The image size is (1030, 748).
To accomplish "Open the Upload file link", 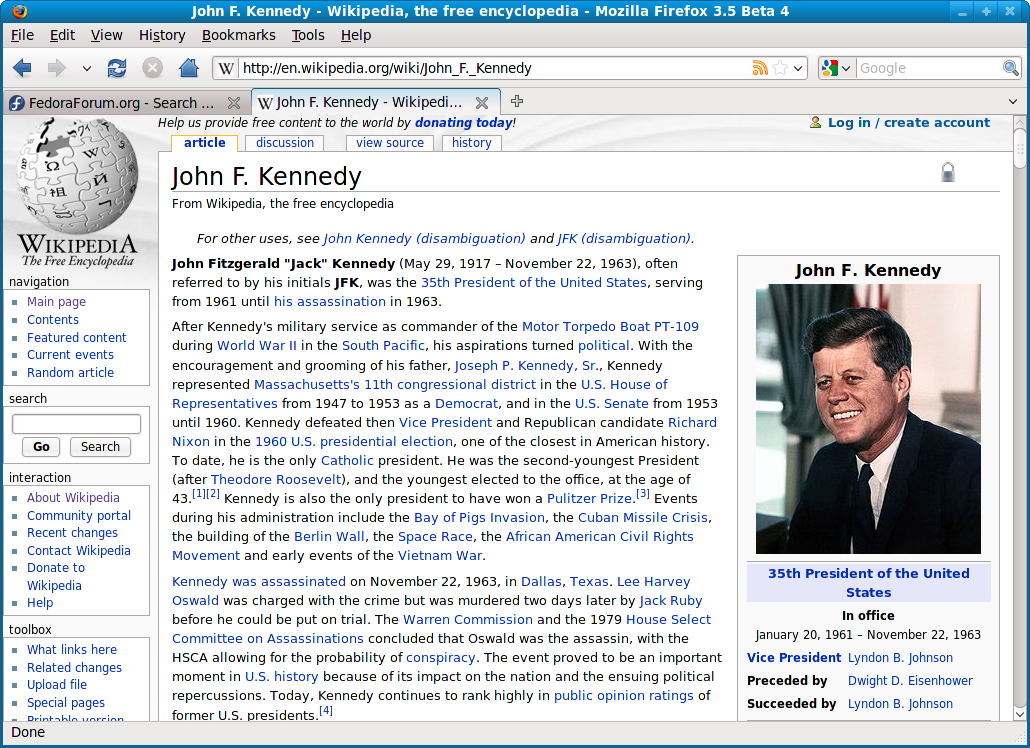I will click(x=56, y=684).
